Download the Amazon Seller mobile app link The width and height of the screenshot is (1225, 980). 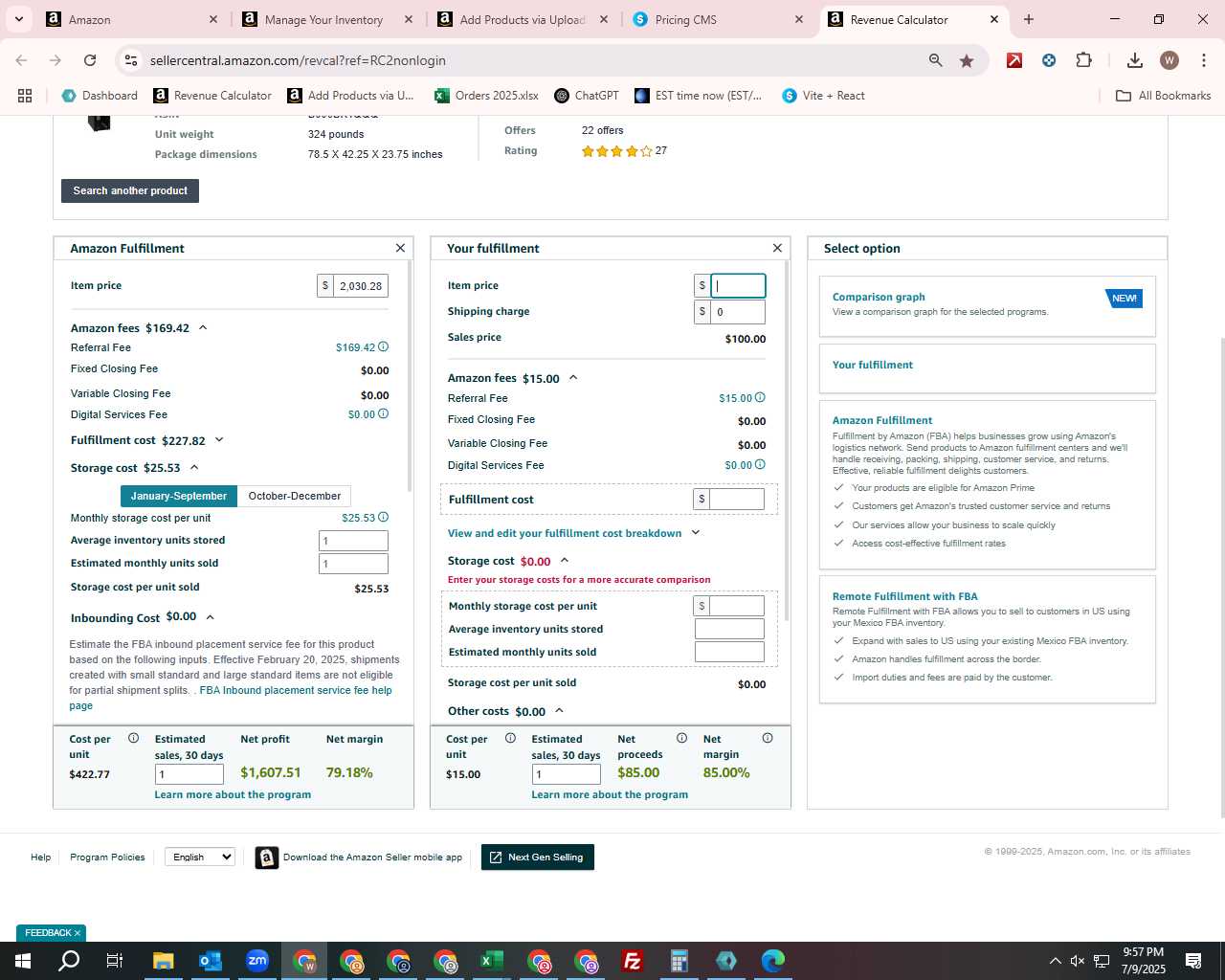(359, 857)
